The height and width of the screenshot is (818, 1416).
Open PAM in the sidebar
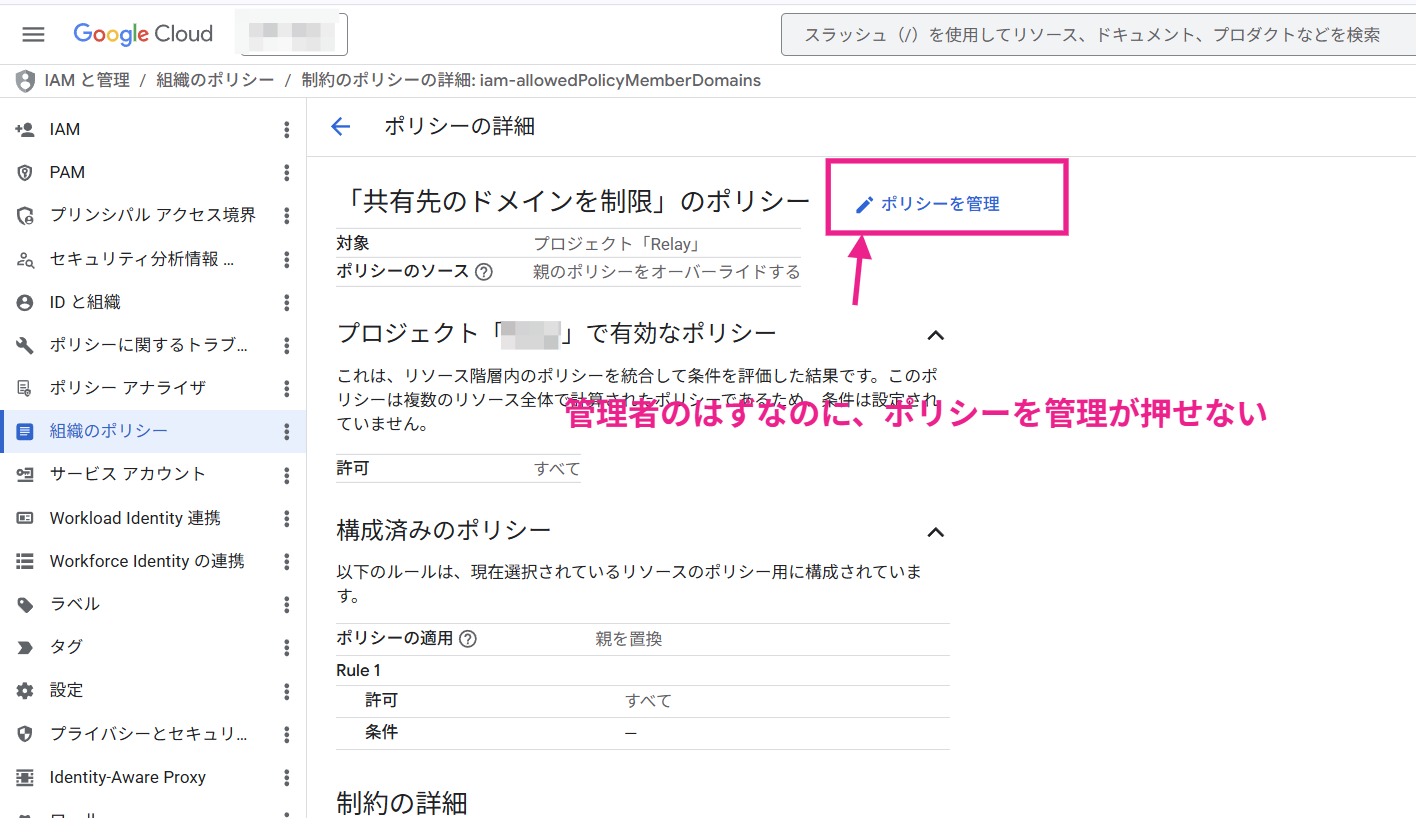(153, 172)
